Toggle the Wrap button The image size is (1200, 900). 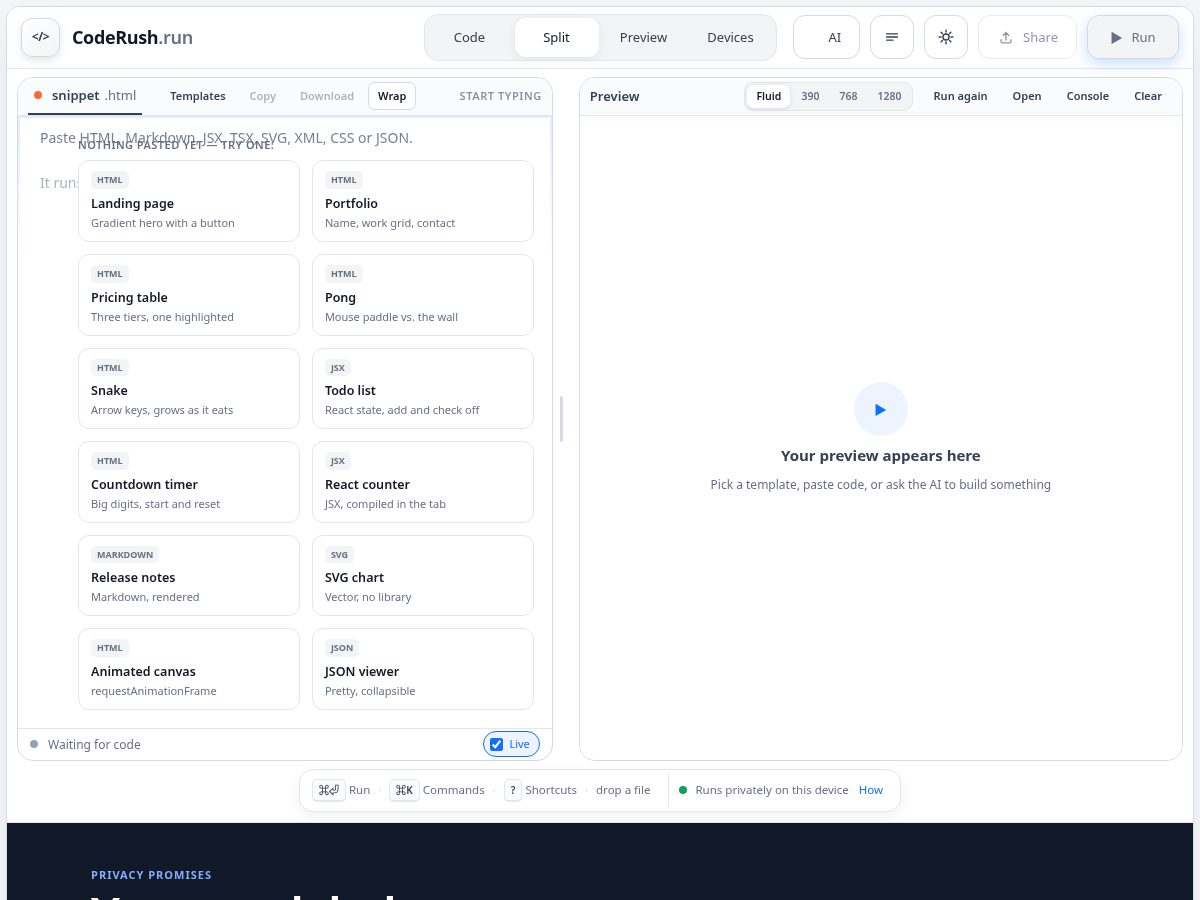[x=392, y=96]
